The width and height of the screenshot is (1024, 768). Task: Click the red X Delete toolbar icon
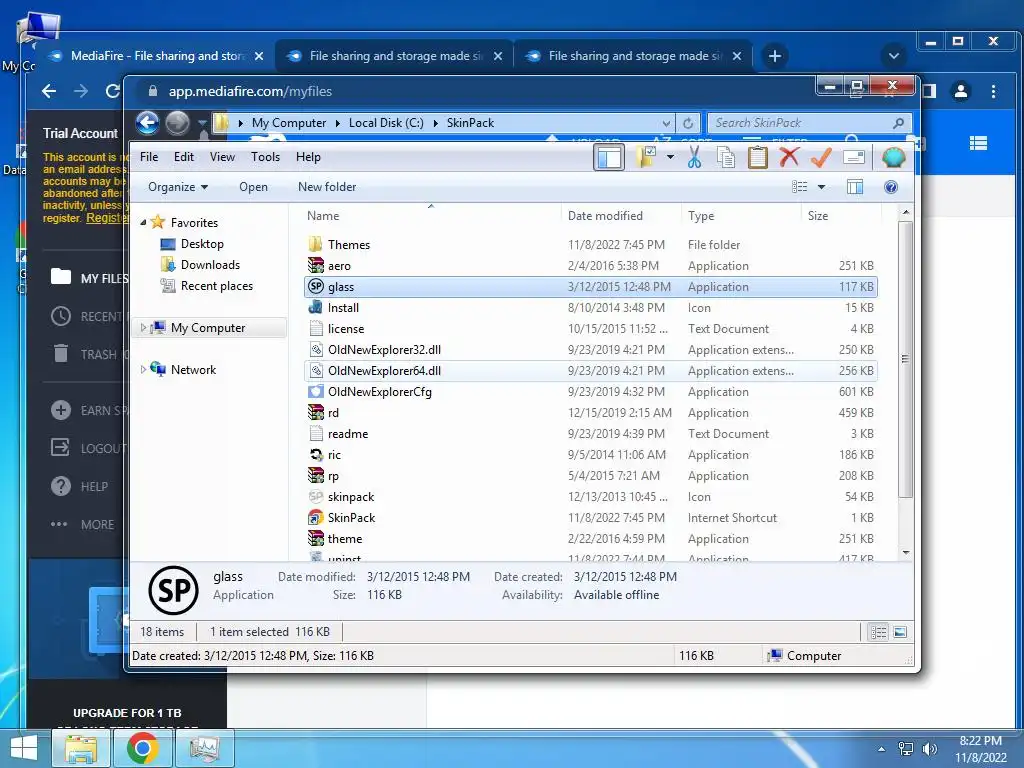[789, 157]
